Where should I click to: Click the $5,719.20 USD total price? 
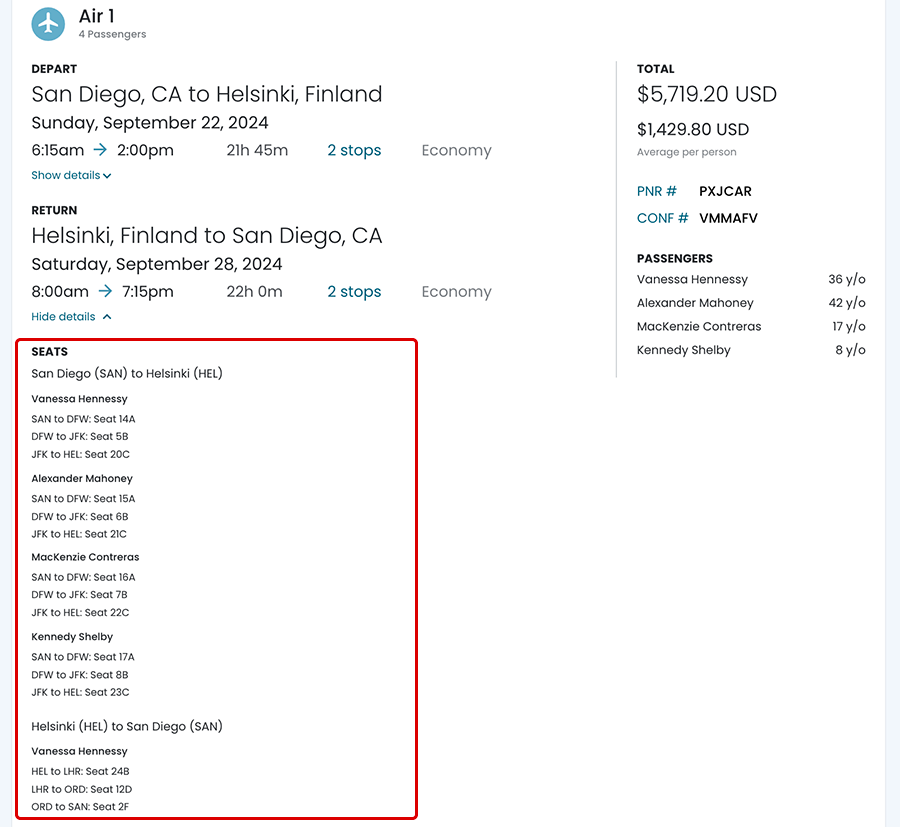point(706,95)
